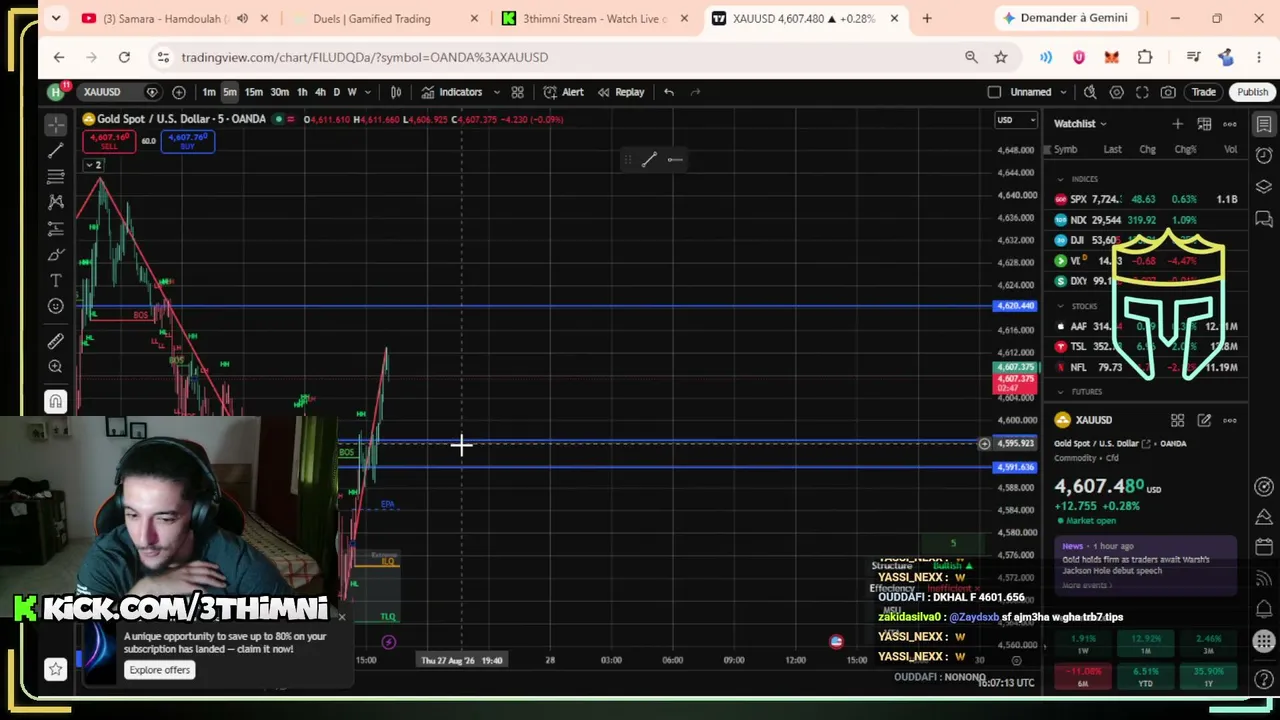Open the object tree layers icon

[x=1264, y=187]
